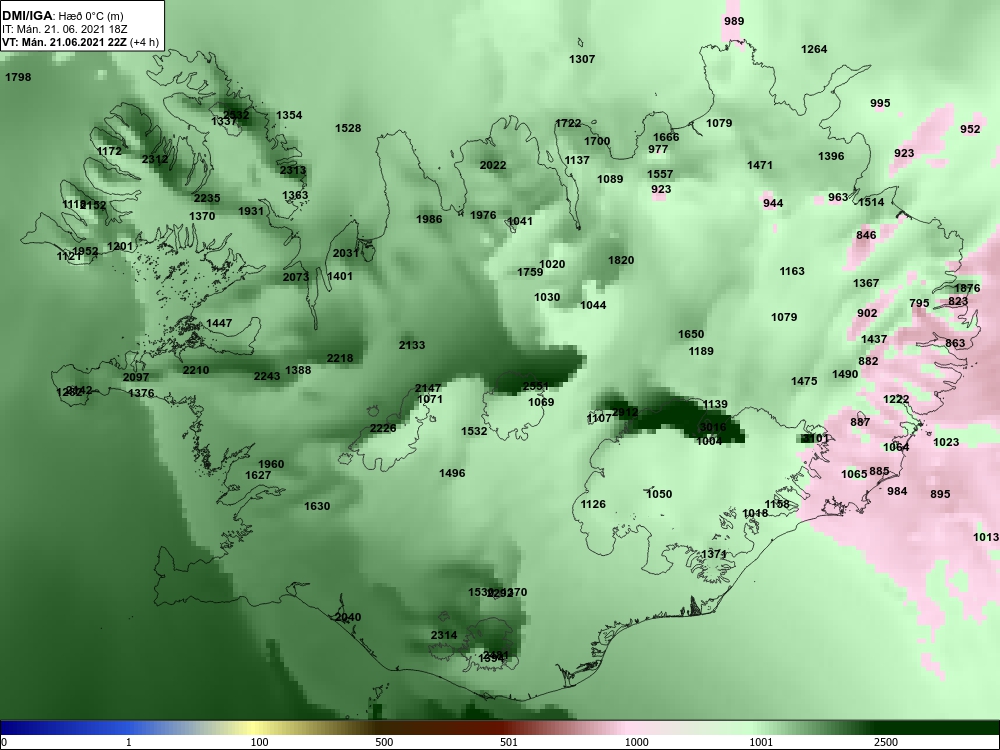Click the 1126 map value

[x=593, y=504]
